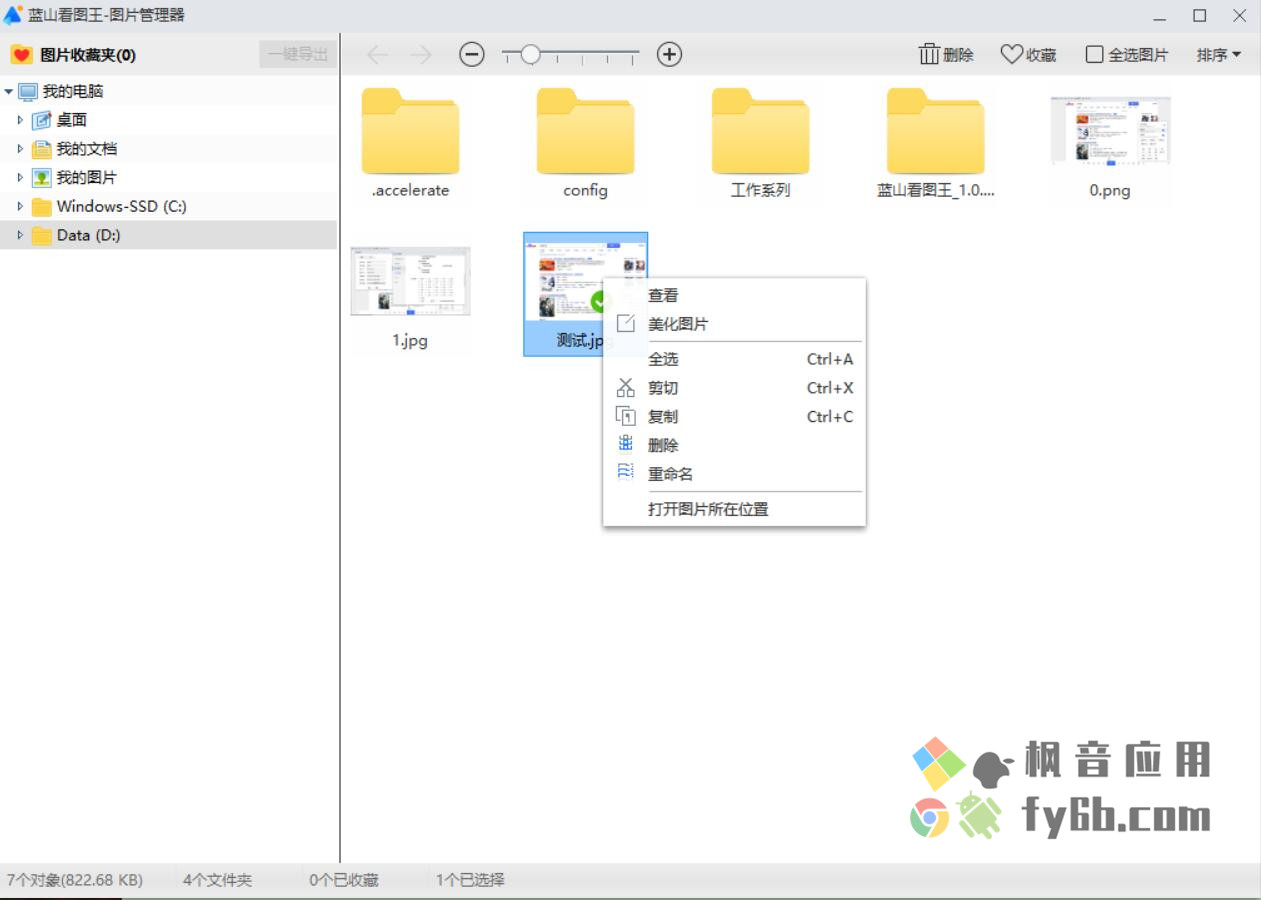
Task: Click the .accelerate folder name label
Action: coord(410,190)
